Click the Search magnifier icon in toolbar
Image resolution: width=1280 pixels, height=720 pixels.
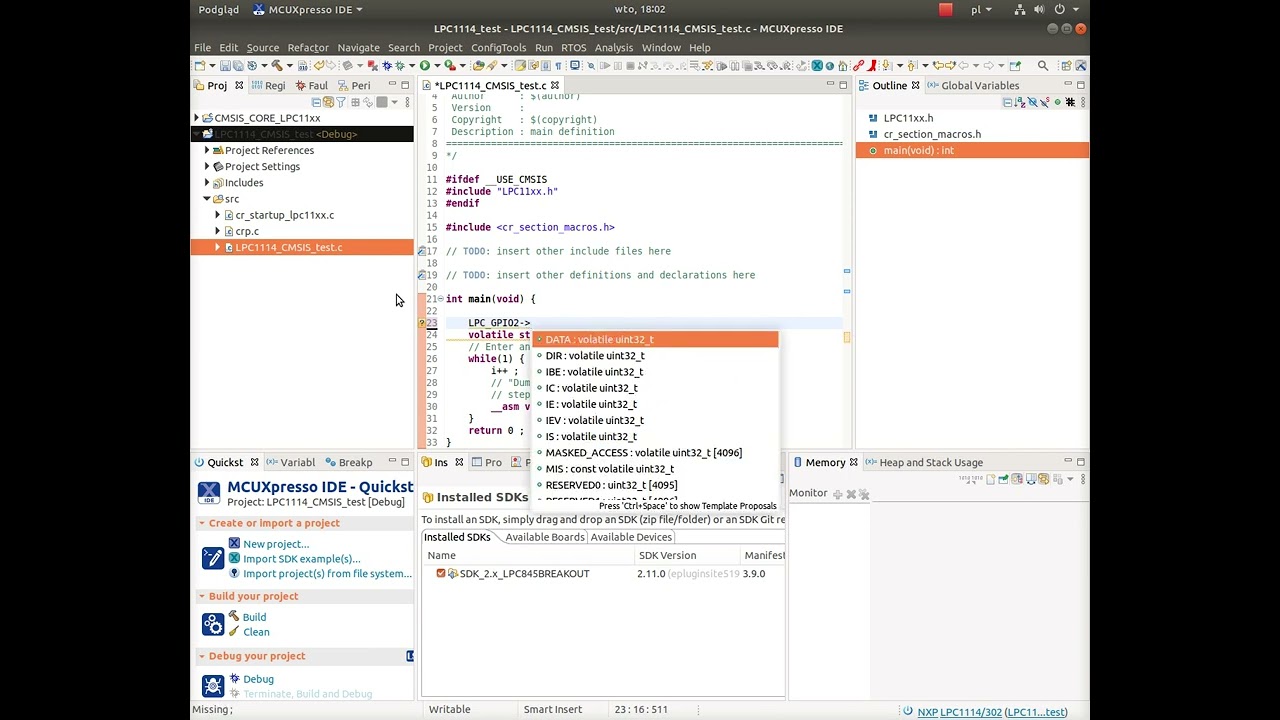click(x=1042, y=66)
